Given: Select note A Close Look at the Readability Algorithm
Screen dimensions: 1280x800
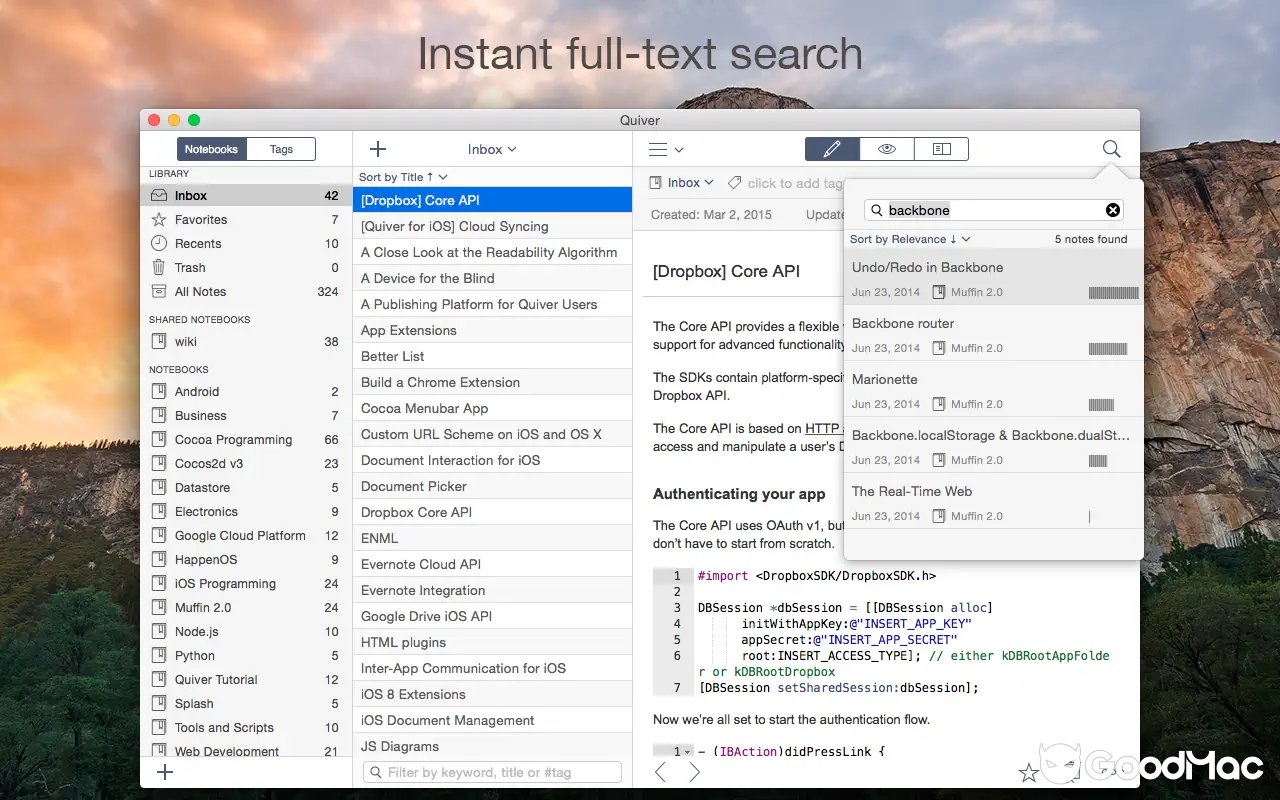Looking at the screenshot, I should click(493, 253).
